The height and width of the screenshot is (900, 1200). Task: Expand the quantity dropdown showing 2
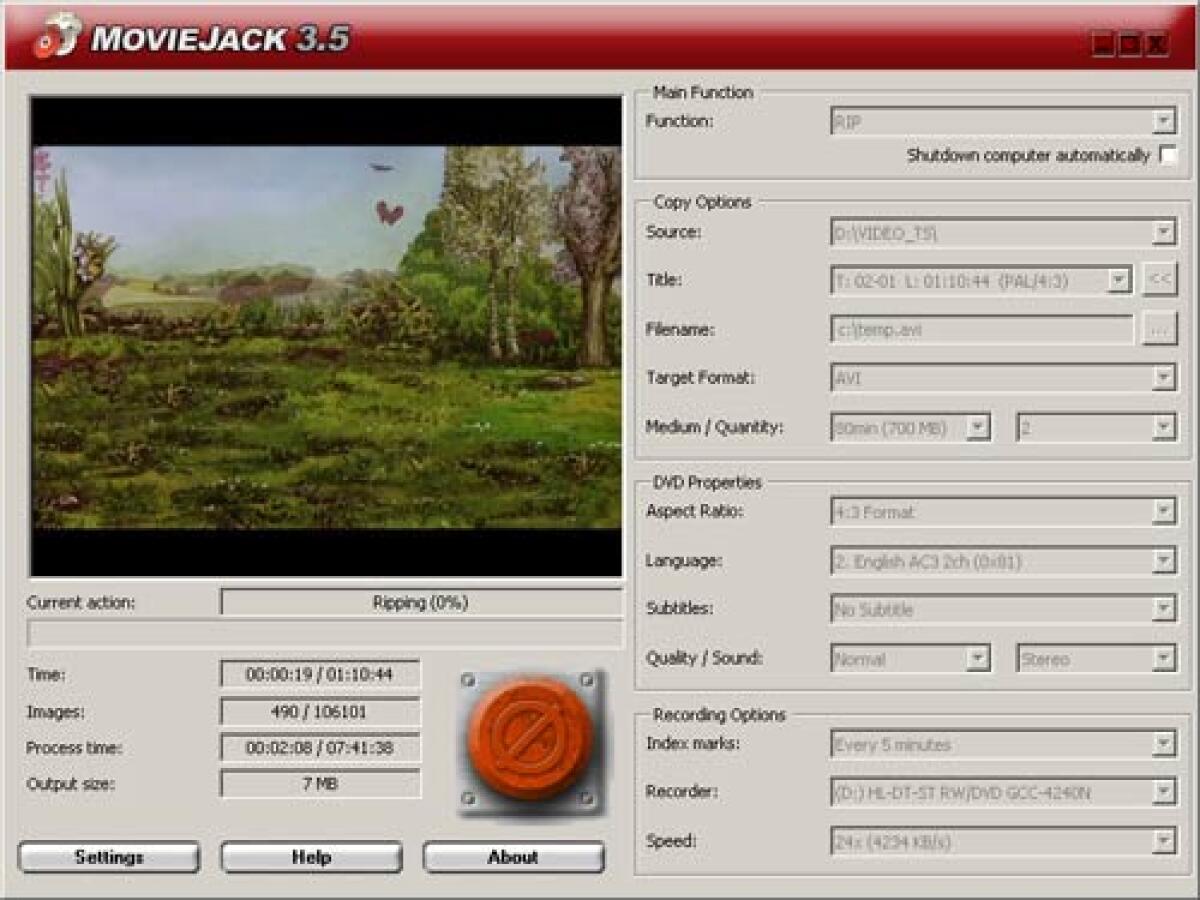[1166, 427]
